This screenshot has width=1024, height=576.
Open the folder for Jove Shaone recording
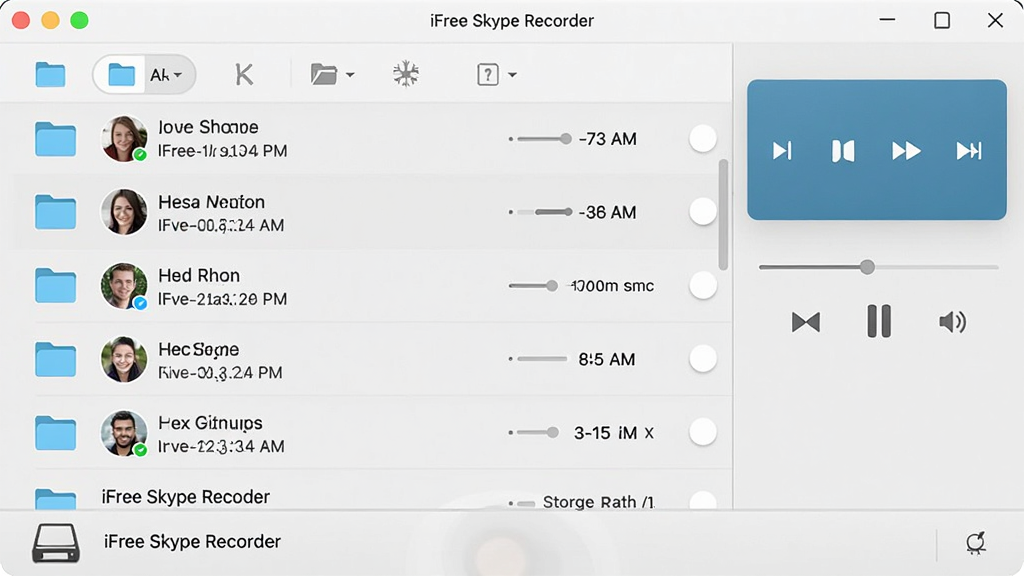56,139
